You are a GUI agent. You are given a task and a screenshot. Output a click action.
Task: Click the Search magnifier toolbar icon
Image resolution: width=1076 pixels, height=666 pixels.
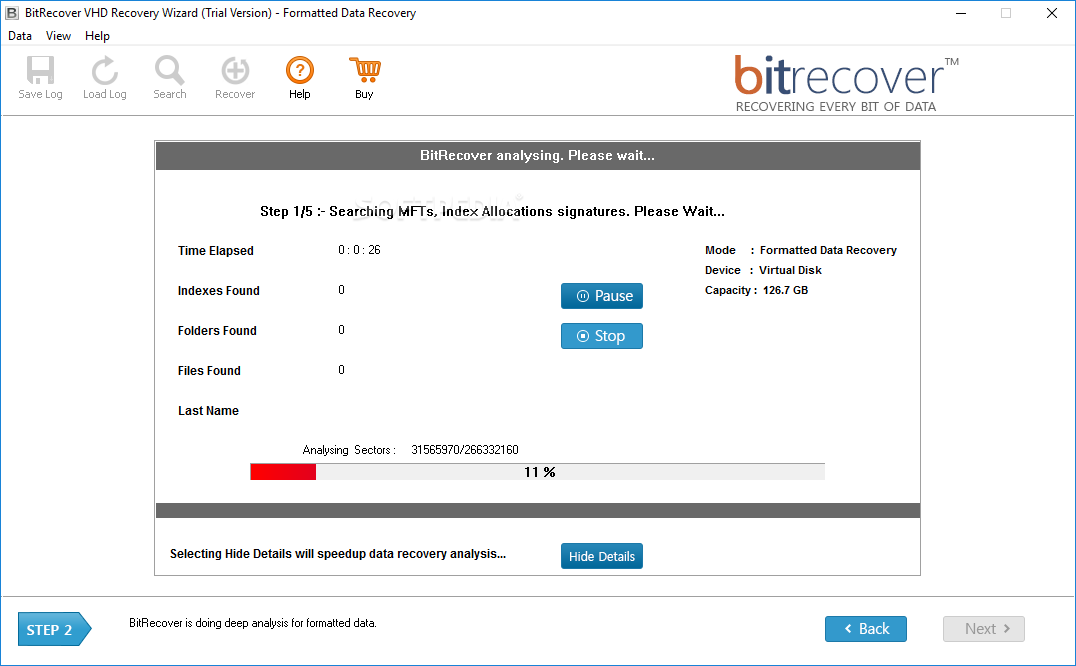pos(169,78)
